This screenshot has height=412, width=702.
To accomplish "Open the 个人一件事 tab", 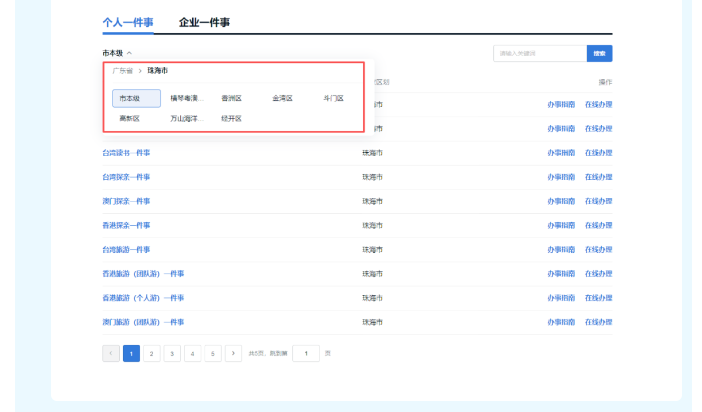I will point(128,21).
